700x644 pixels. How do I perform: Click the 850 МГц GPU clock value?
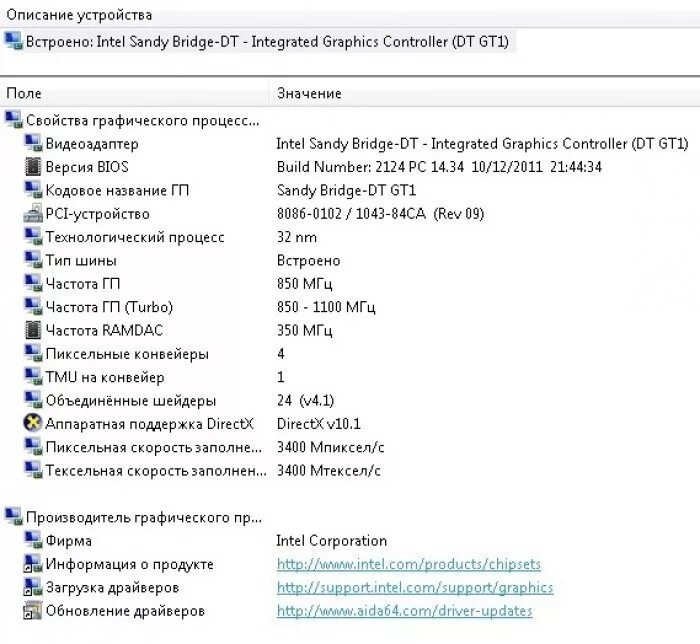tap(304, 284)
